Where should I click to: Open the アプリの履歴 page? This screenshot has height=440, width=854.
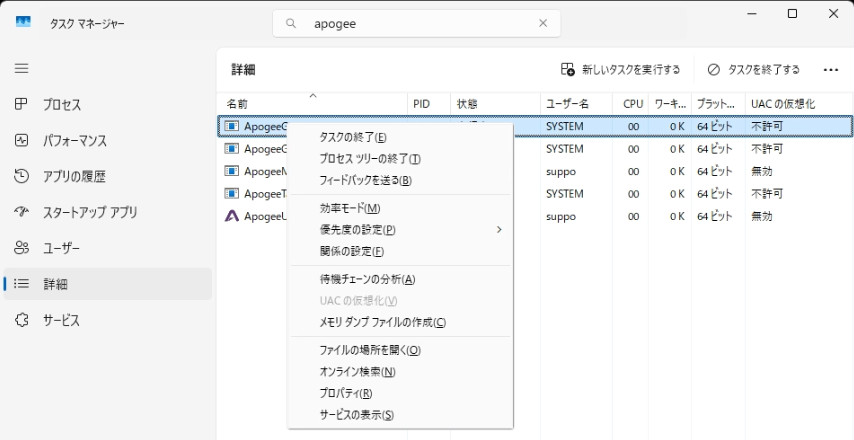(73, 177)
